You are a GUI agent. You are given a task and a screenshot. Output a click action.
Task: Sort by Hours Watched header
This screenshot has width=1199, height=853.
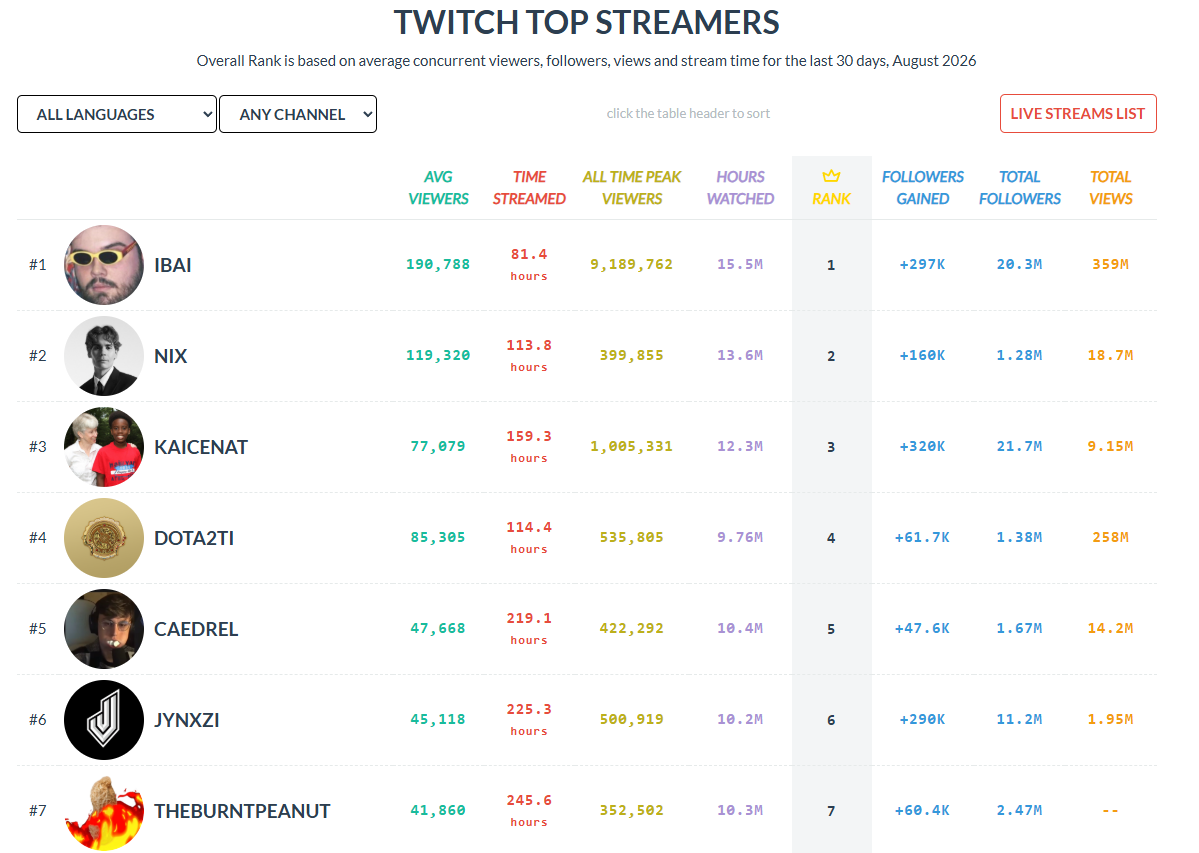coord(740,187)
